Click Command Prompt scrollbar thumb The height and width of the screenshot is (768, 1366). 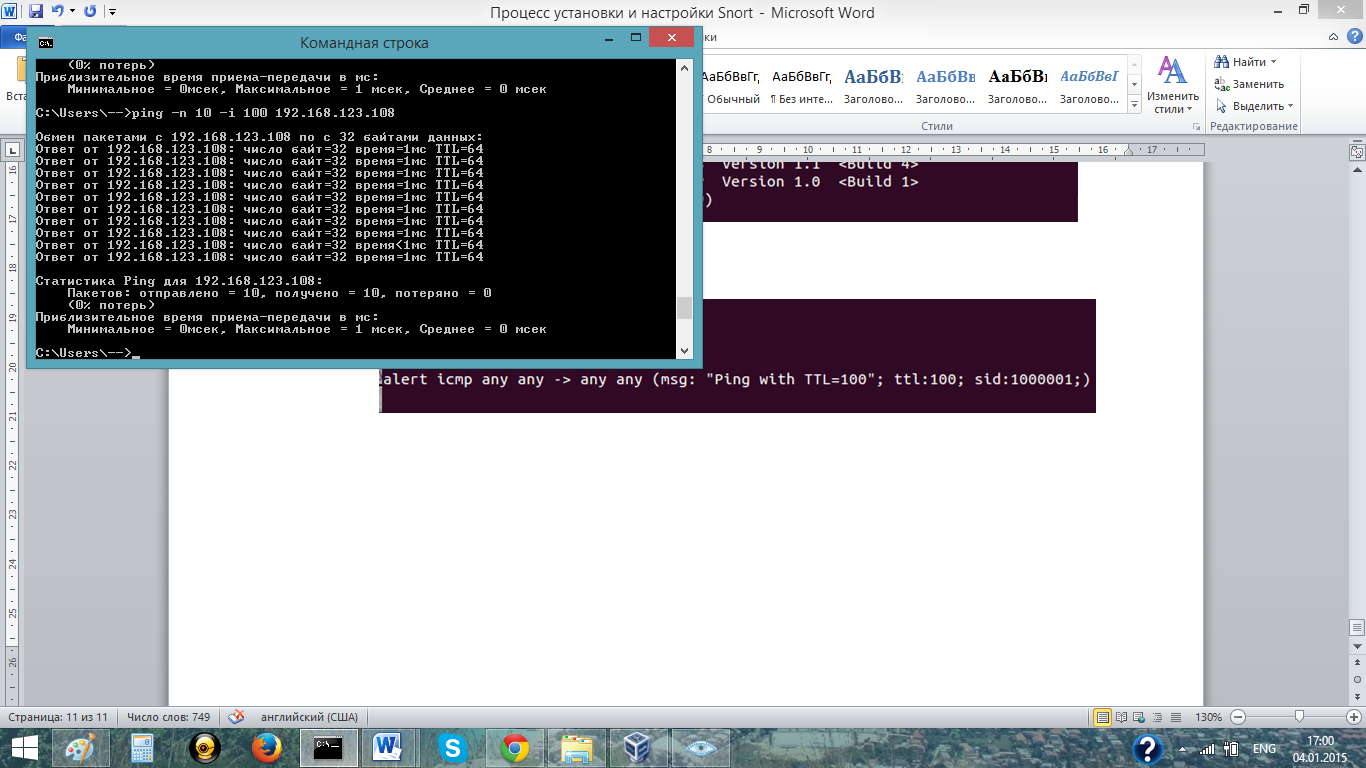pos(684,307)
